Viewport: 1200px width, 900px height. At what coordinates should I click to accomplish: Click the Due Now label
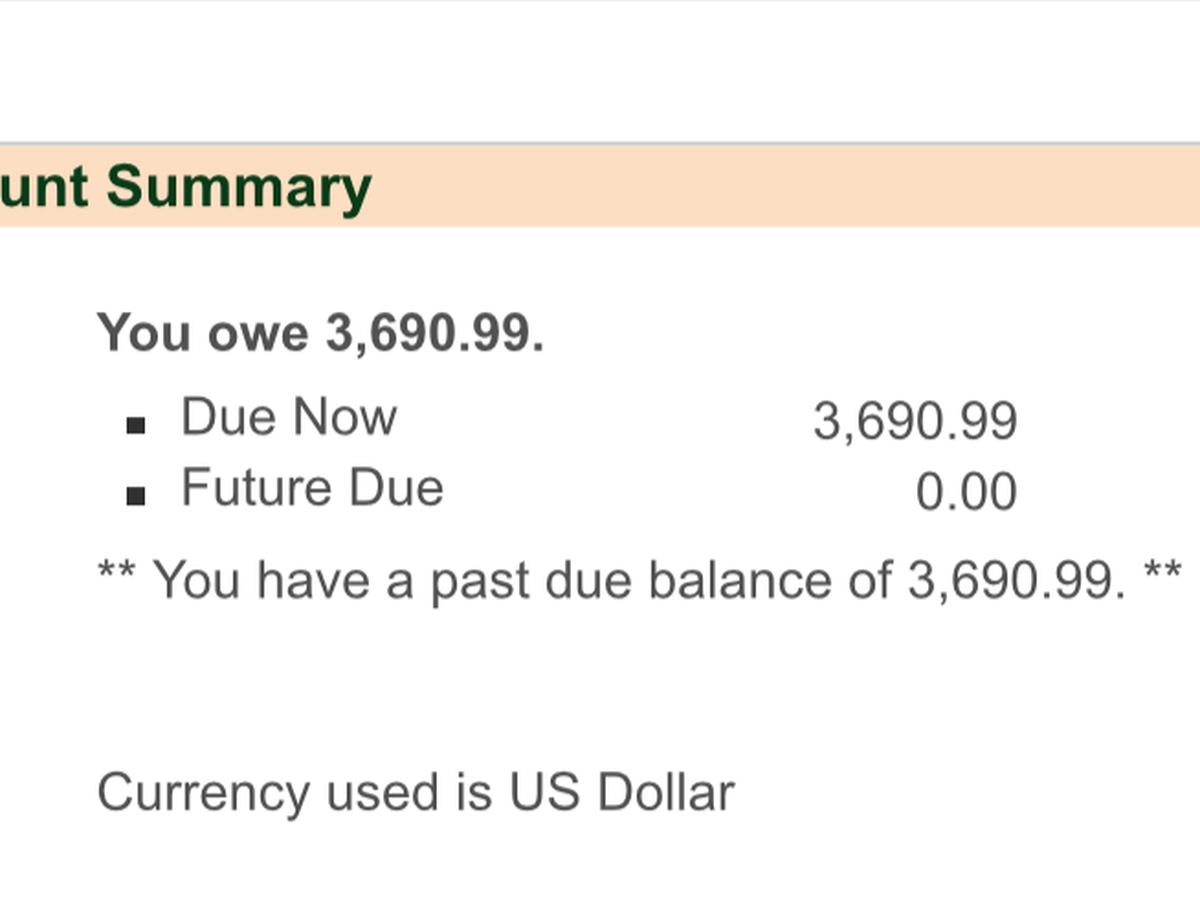[288, 417]
